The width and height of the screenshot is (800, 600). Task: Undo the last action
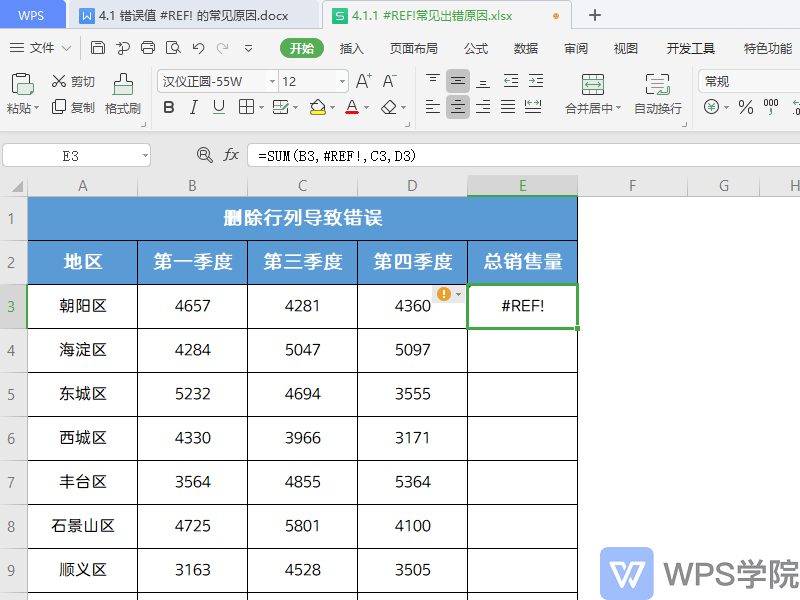(x=198, y=48)
